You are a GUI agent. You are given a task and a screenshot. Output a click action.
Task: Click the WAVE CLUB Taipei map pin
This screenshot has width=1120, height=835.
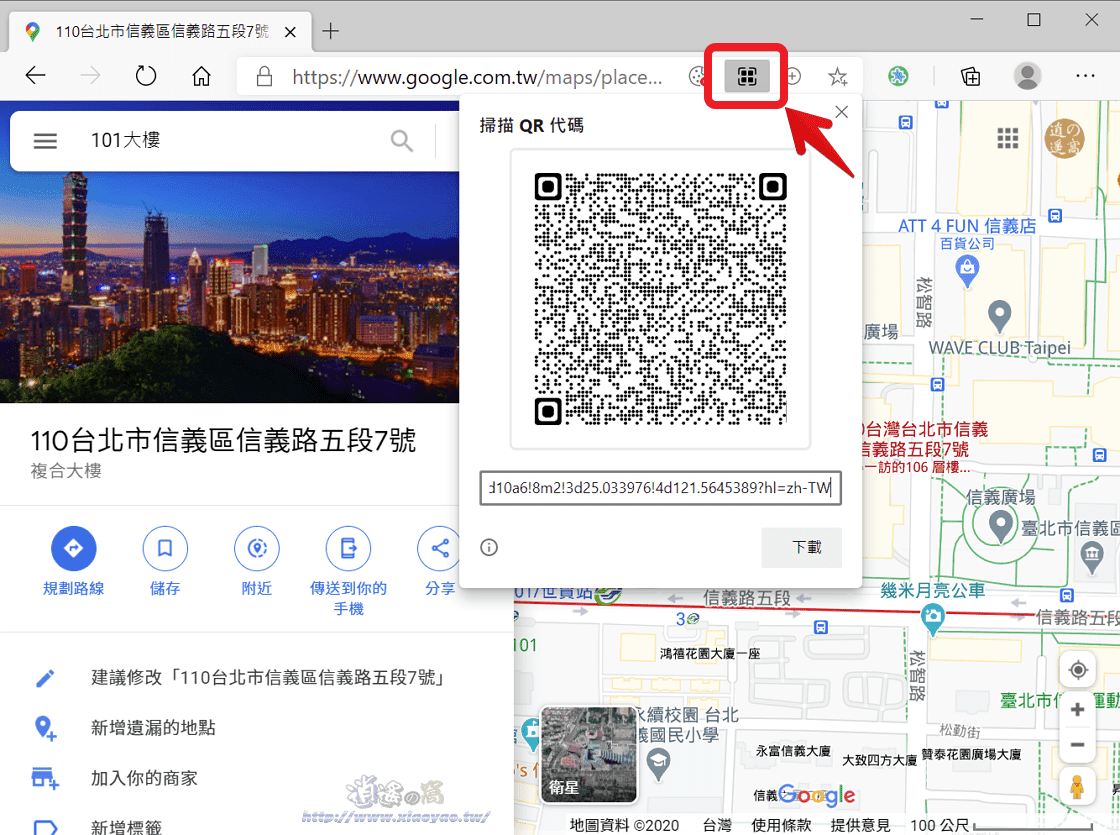pyautogui.click(x=999, y=316)
